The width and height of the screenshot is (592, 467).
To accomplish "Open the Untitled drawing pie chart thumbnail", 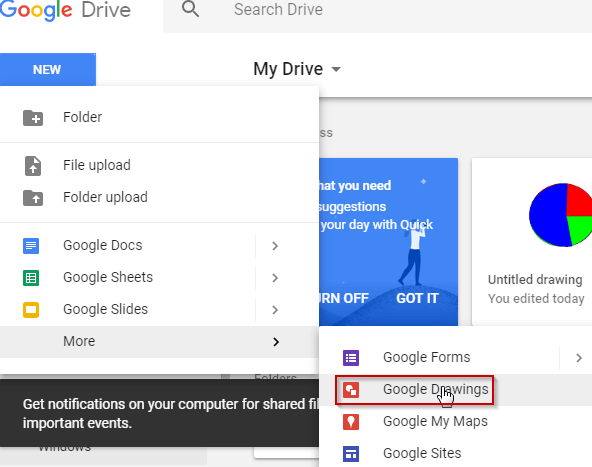I will (560, 215).
